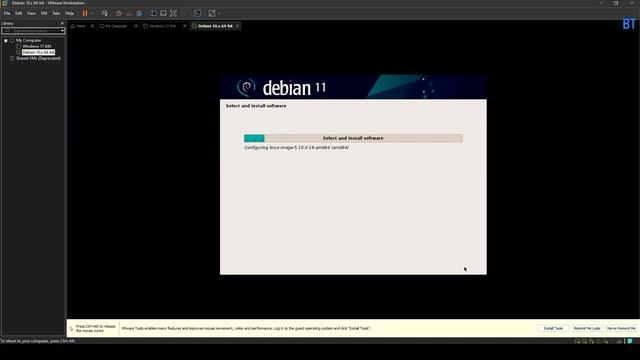The image size is (640, 360).
Task: Close the Debian 10.x 64-bit tab
Action: [x=238, y=26]
